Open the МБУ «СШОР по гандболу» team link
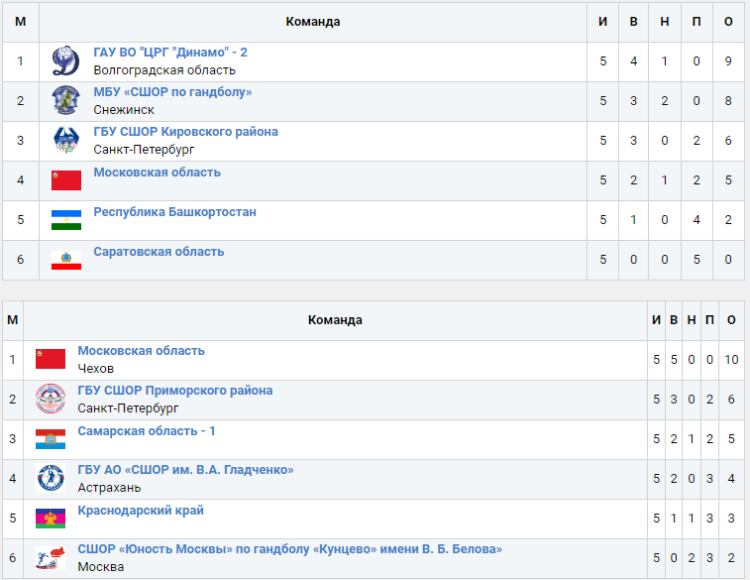750x580 pixels. (172, 92)
